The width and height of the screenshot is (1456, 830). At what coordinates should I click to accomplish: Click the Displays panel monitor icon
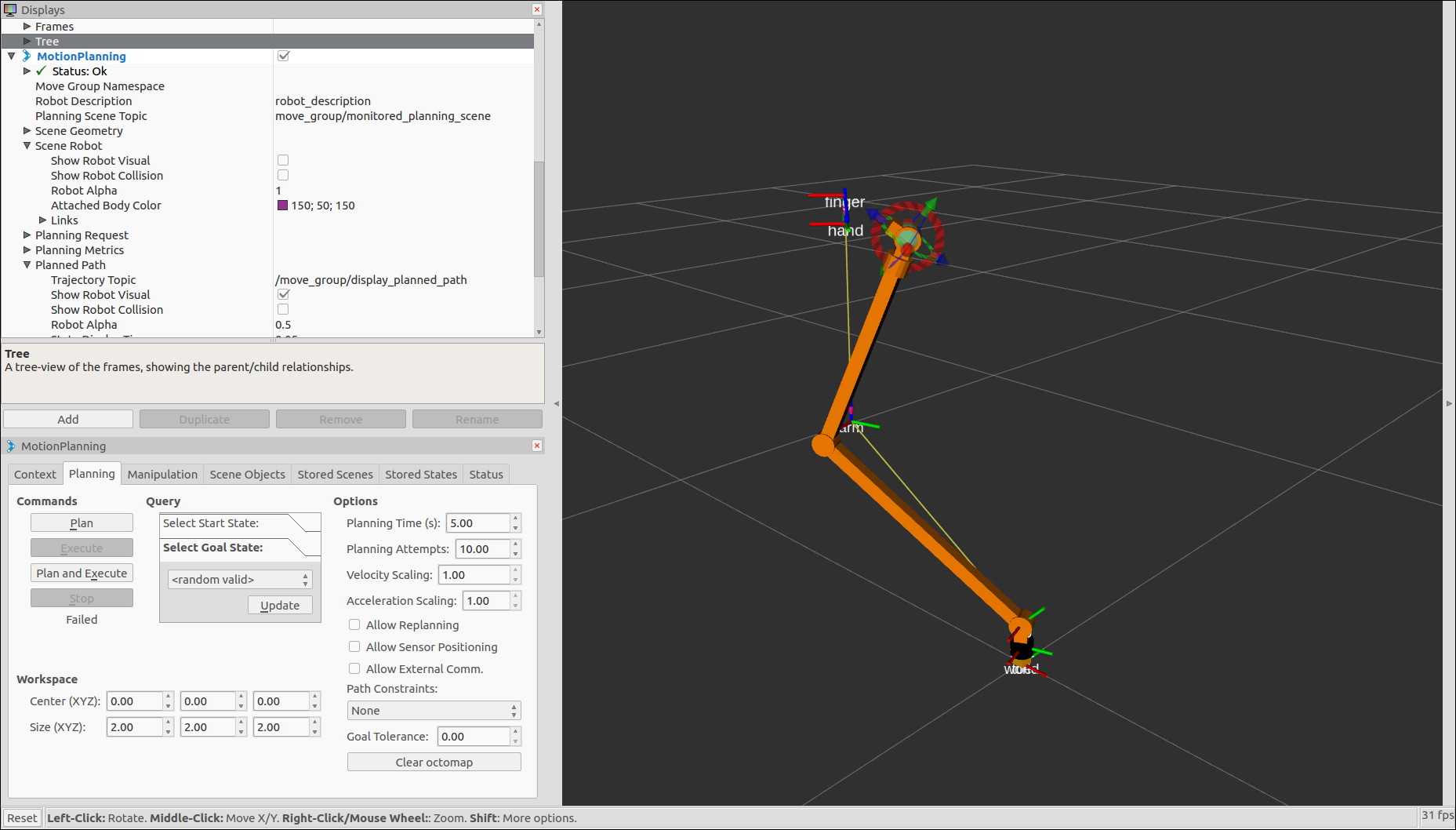10,9
